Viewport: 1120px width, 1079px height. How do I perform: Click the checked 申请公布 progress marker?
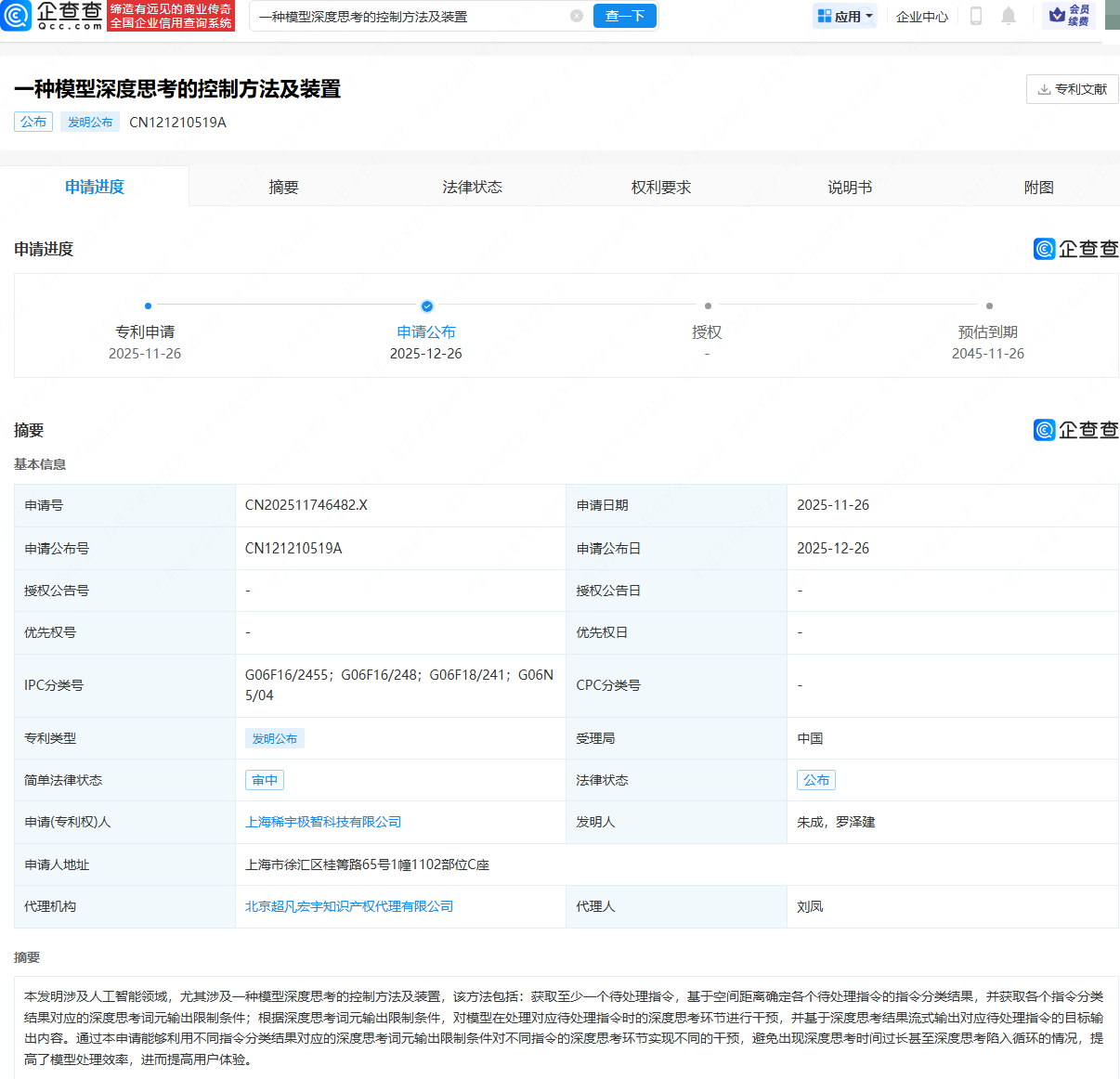[427, 305]
